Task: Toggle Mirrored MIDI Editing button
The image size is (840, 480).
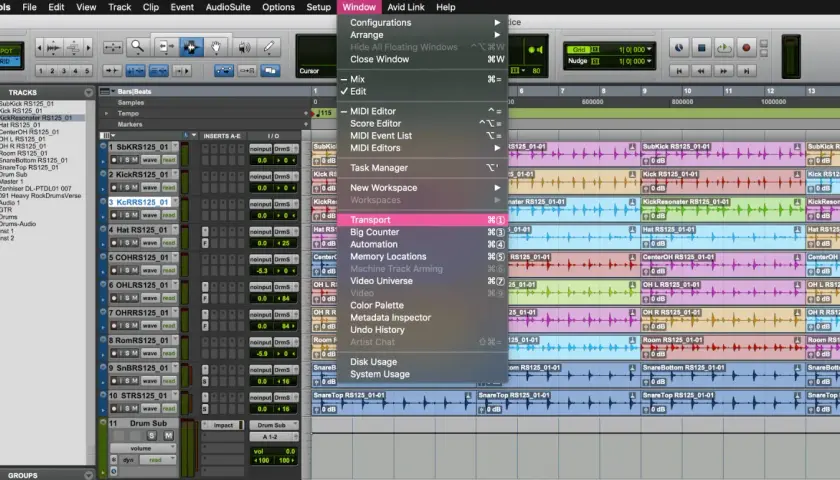Action: [x=247, y=70]
